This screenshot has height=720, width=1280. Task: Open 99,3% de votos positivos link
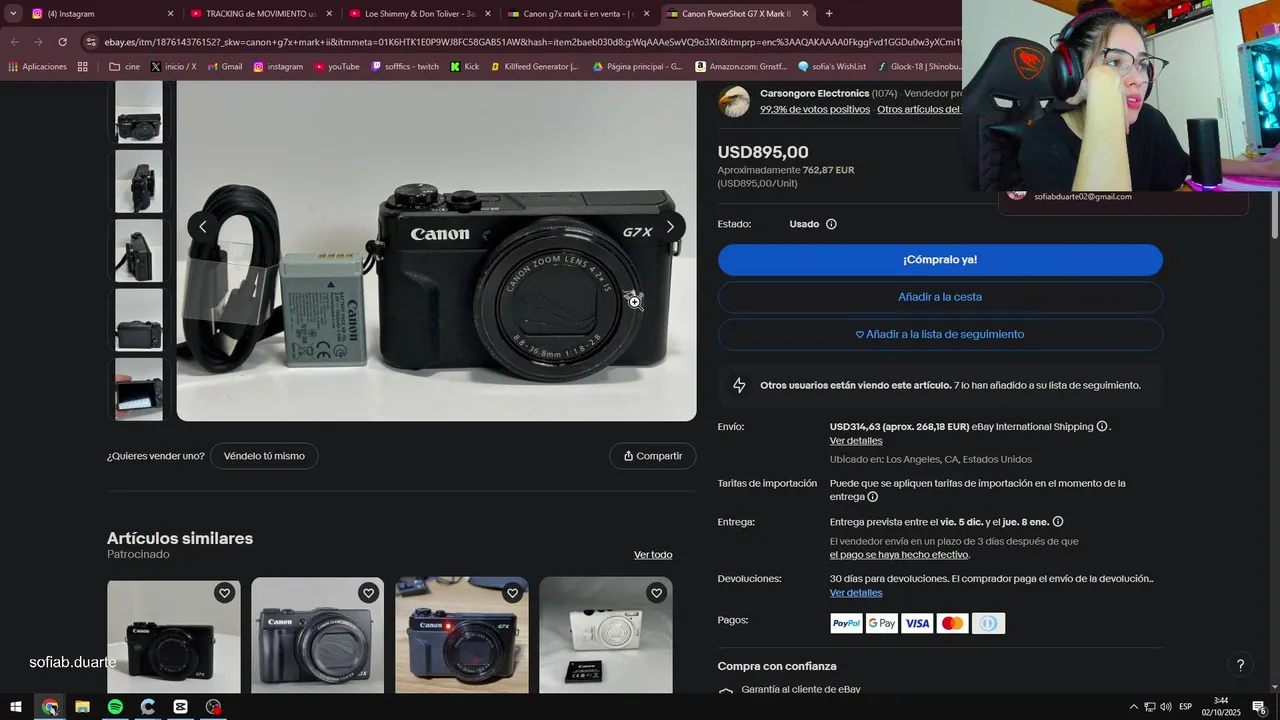(x=815, y=109)
